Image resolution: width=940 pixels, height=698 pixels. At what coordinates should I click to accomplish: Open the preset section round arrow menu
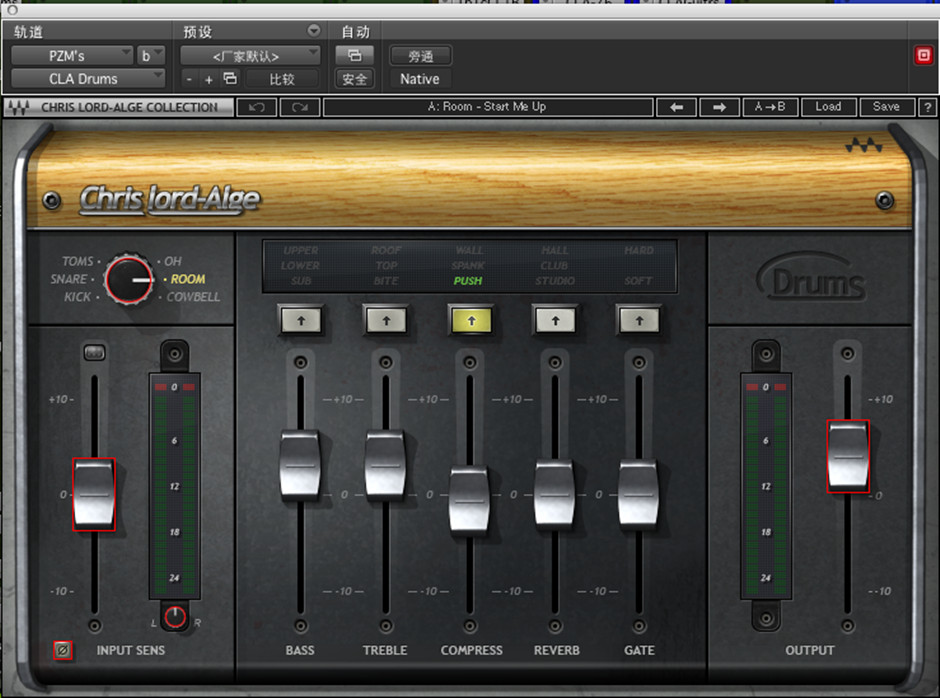point(314,30)
